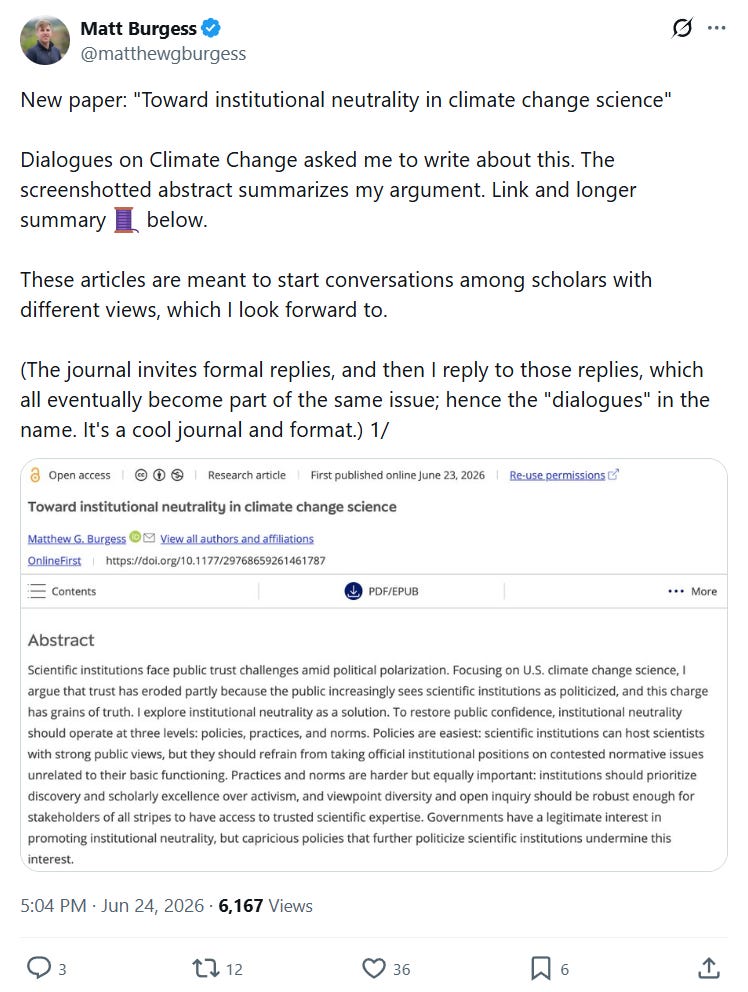Click Matt Burgess profile avatar
This screenshot has height=992, width=748.
point(45,40)
